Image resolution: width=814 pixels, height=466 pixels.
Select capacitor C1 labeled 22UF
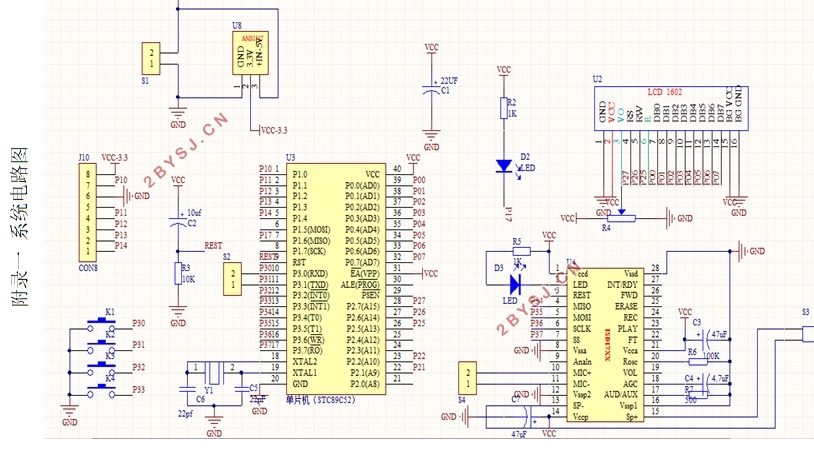click(431, 91)
